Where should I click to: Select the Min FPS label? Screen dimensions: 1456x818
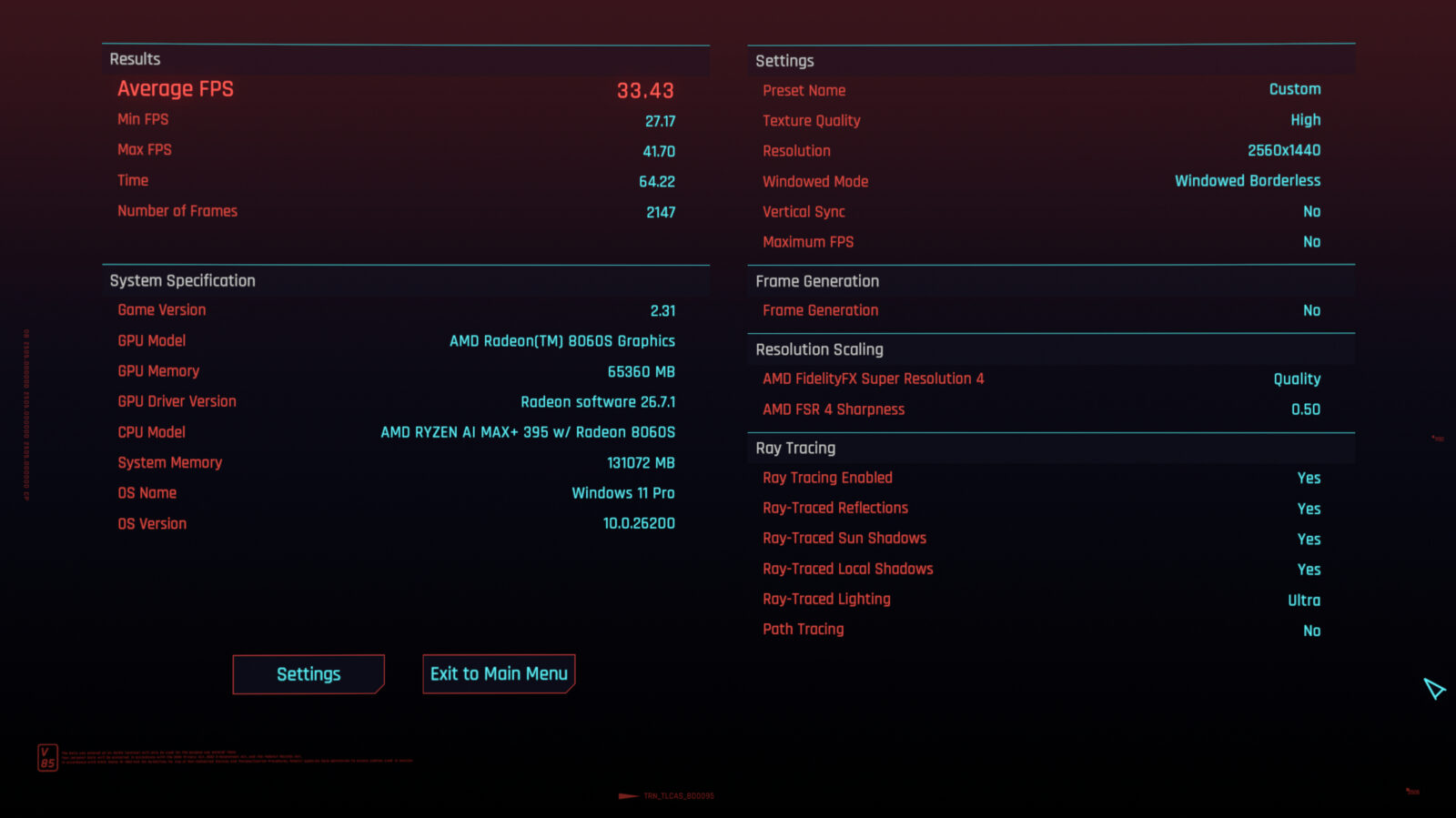pyautogui.click(x=143, y=119)
